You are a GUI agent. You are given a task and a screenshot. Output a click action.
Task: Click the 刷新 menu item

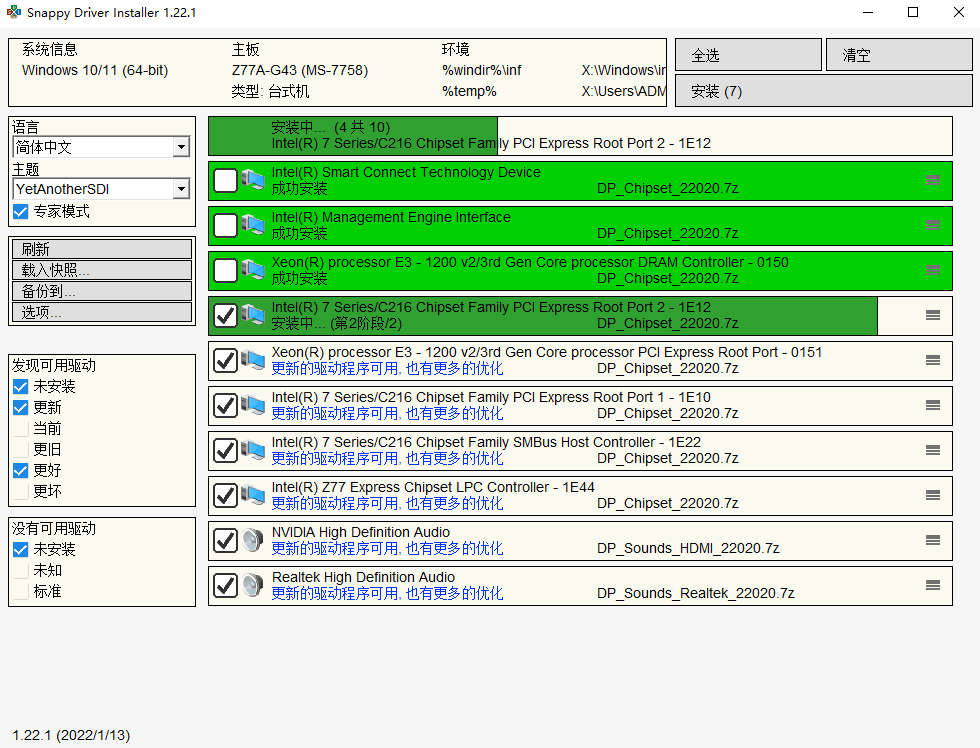[101, 249]
